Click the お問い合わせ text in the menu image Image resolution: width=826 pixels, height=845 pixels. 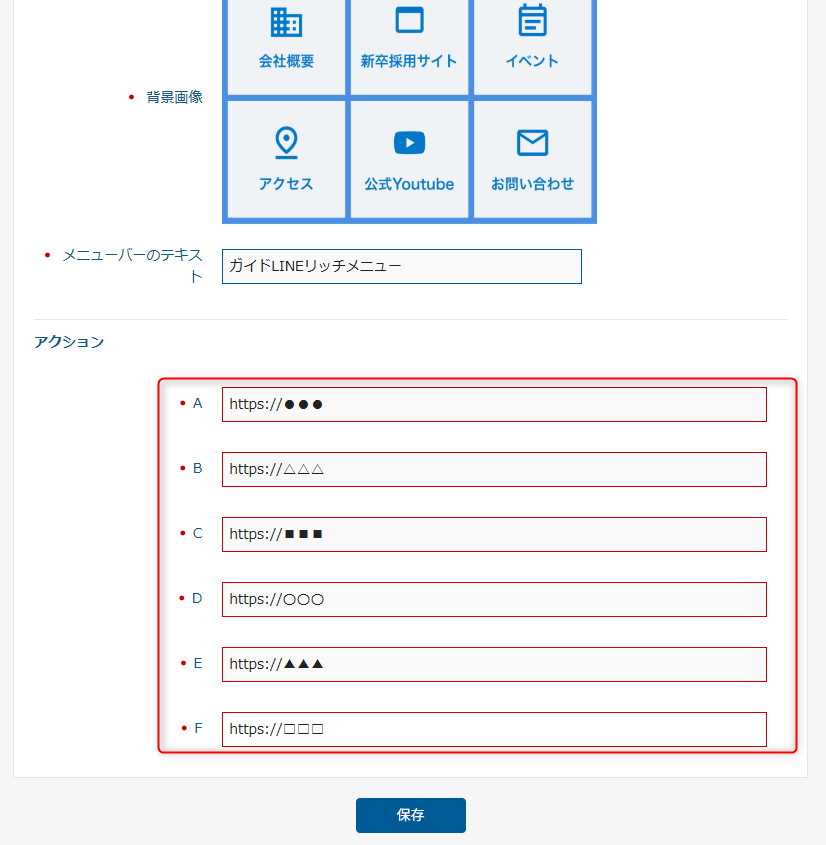[532, 184]
